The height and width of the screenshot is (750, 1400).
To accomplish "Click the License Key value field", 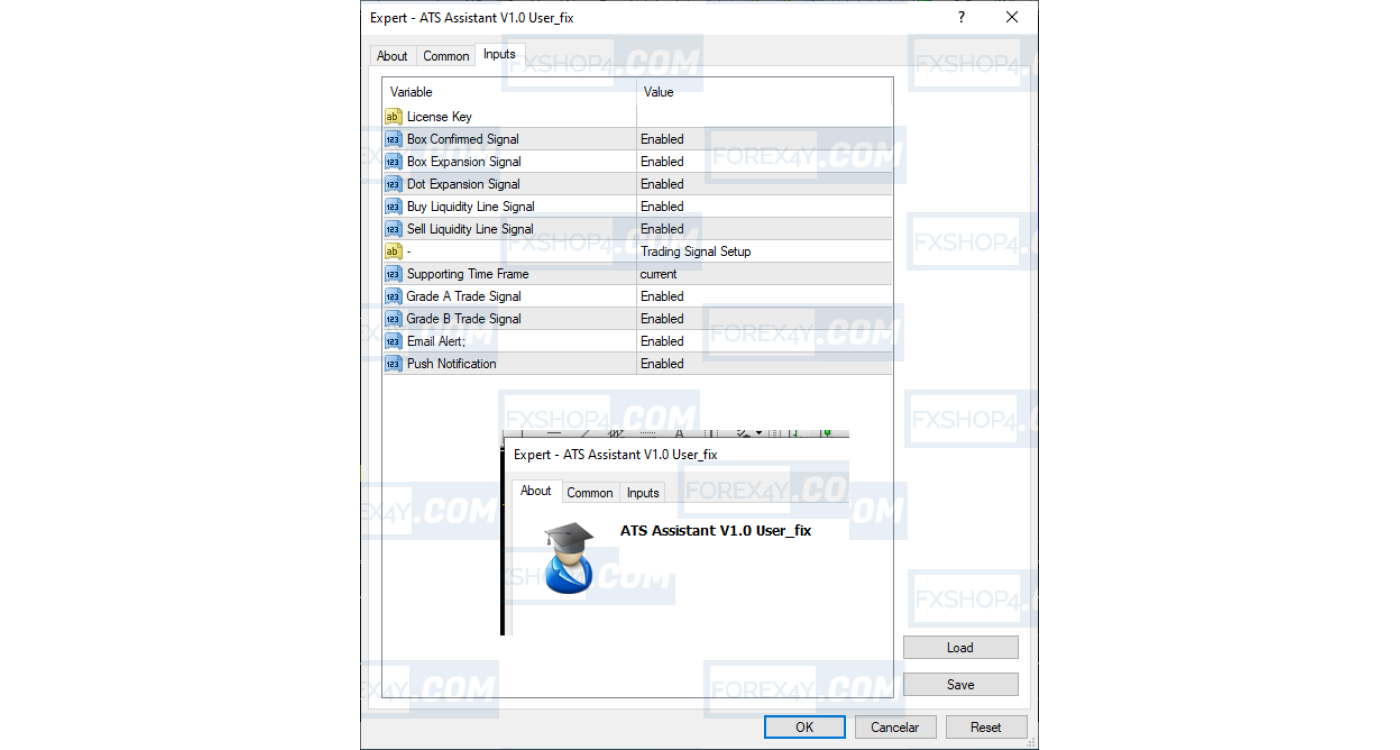I will coord(764,116).
